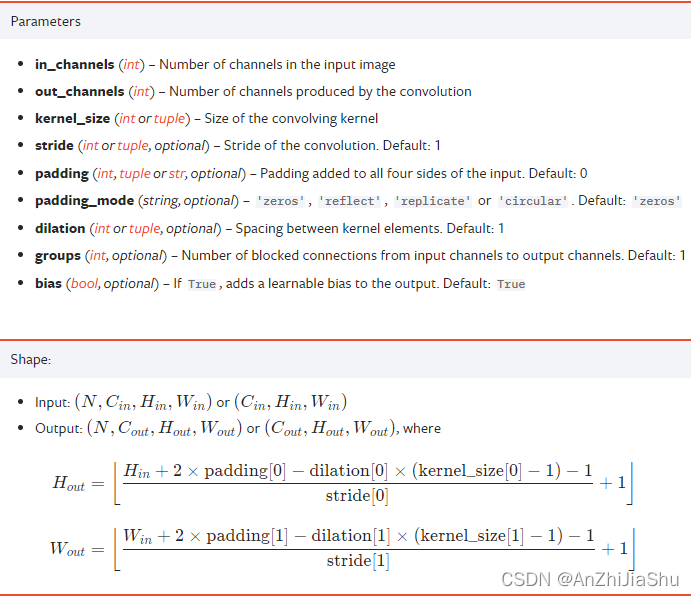Click the 'Parameters' section heading

click(46, 22)
